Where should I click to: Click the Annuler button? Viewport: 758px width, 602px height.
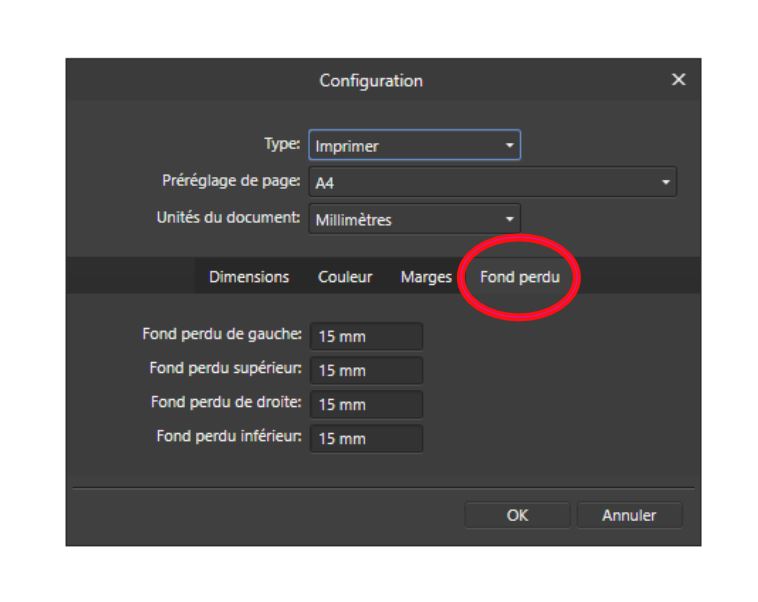click(x=629, y=515)
